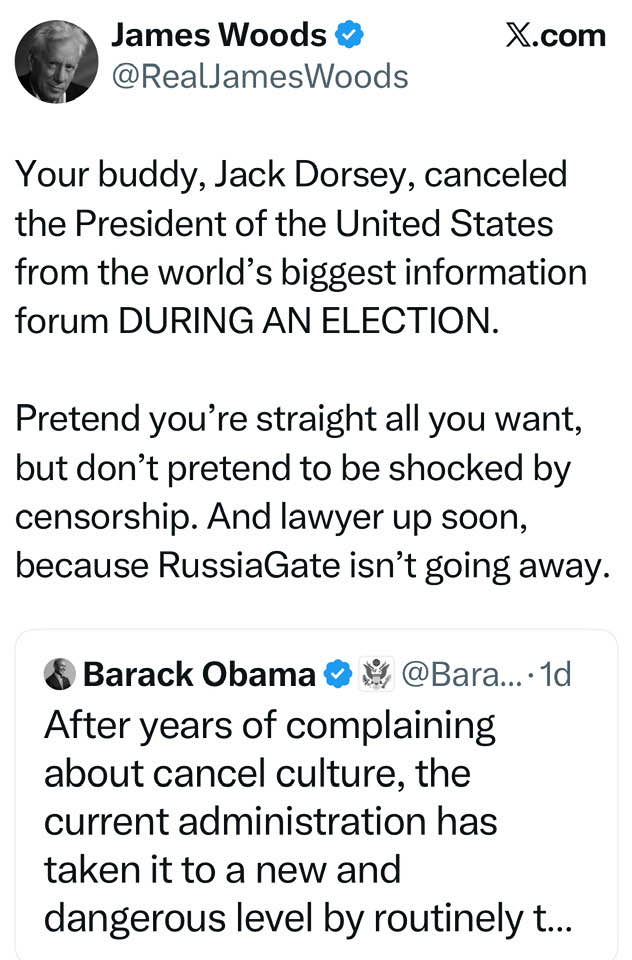Click the government seal badge beside Obama's checkmark
The width and height of the screenshot is (632, 960).
[x=377, y=675]
